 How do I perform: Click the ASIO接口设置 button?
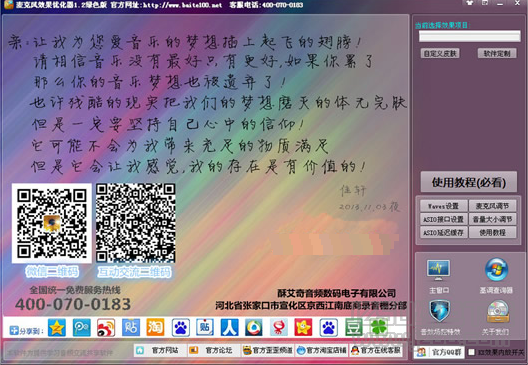[443, 219]
